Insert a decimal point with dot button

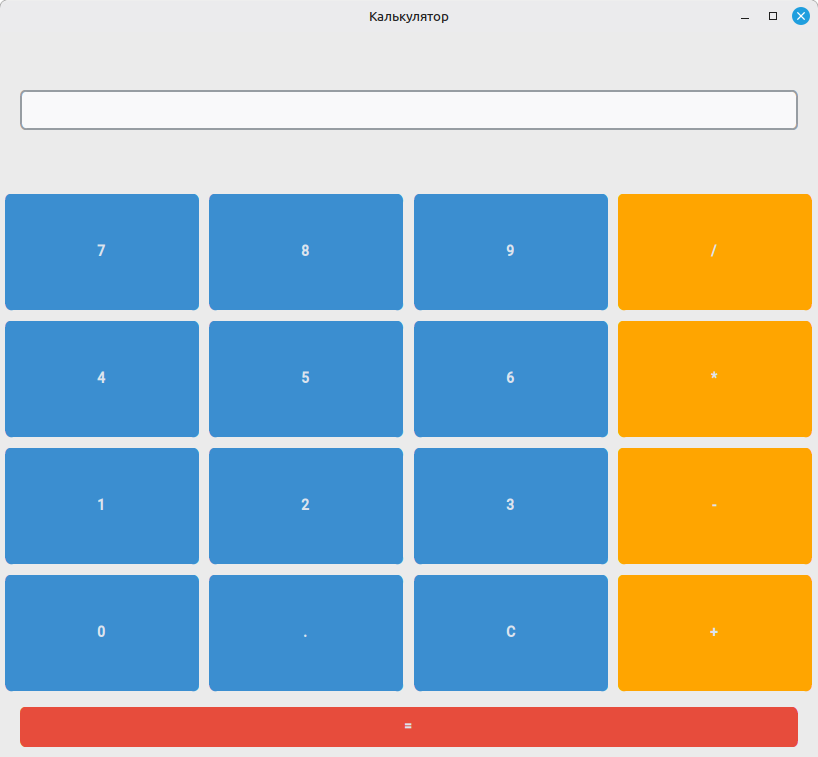click(x=306, y=633)
